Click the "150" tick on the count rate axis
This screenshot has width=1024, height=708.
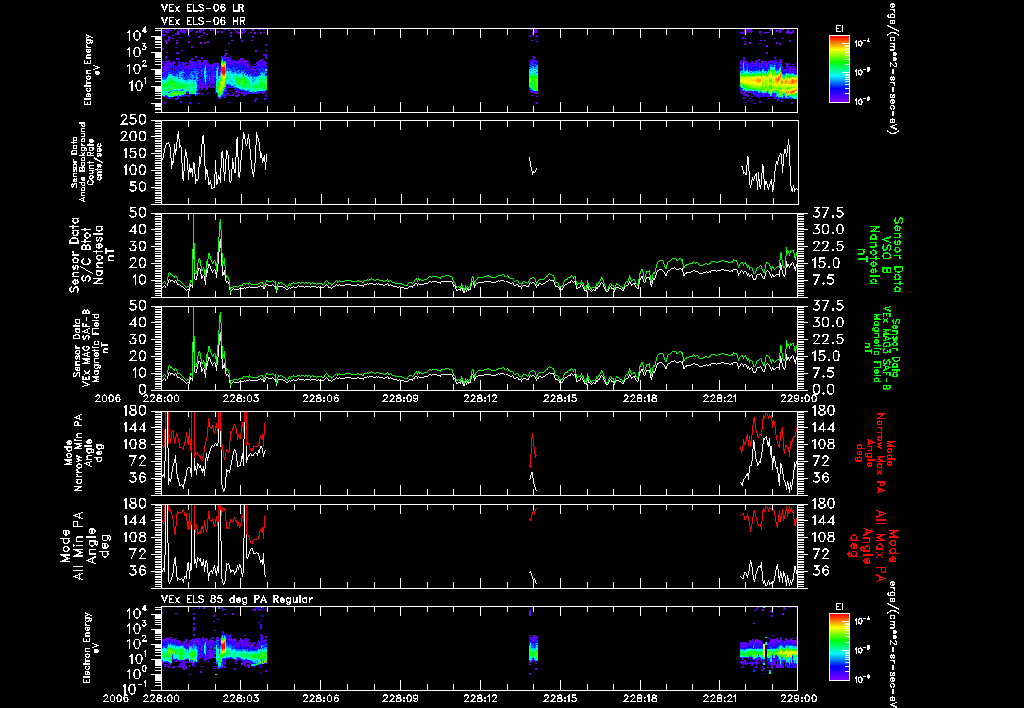click(x=135, y=153)
